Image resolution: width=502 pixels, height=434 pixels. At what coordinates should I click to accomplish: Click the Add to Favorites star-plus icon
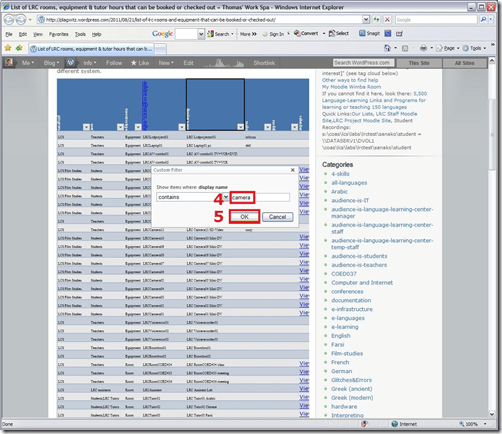(x=19, y=48)
